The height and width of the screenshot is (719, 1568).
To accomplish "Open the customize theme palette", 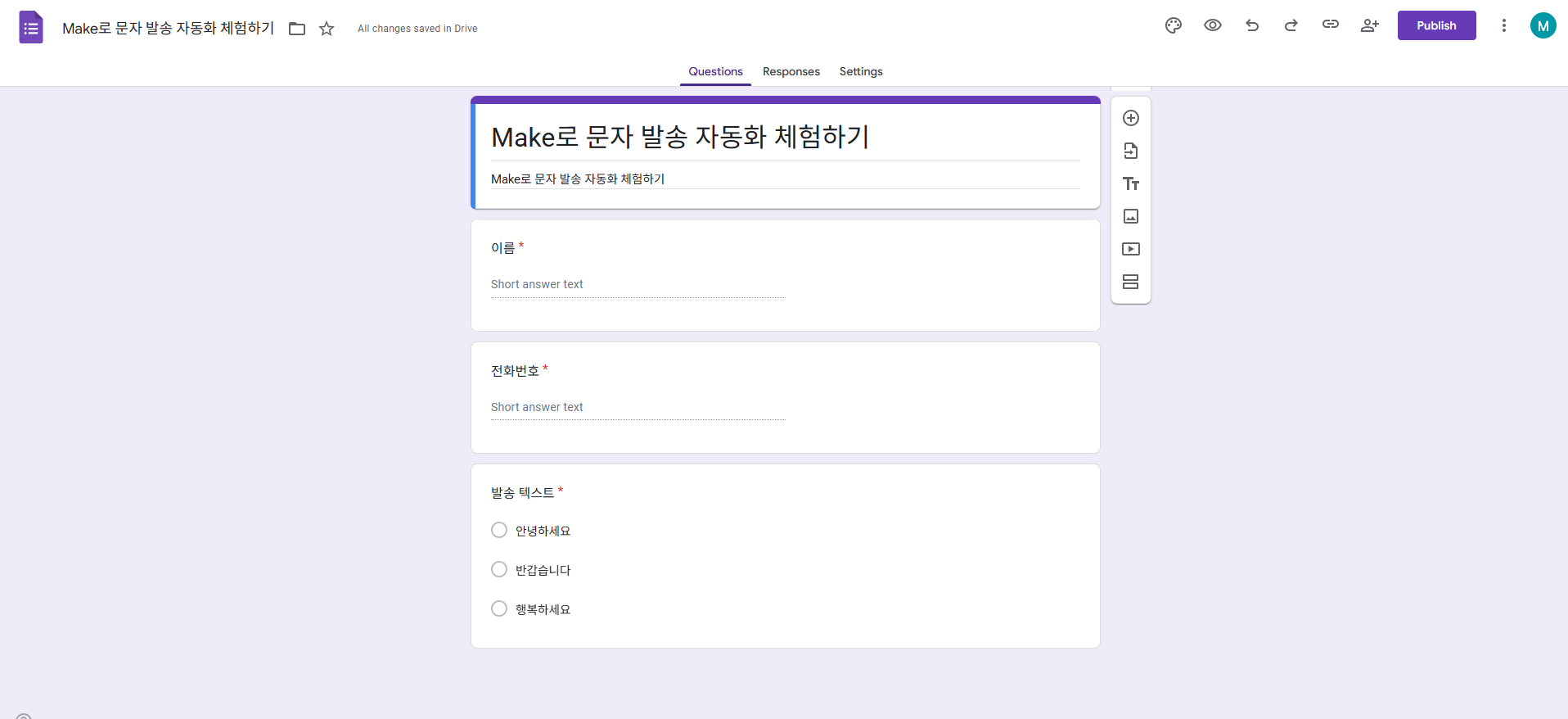I will coord(1174,25).
